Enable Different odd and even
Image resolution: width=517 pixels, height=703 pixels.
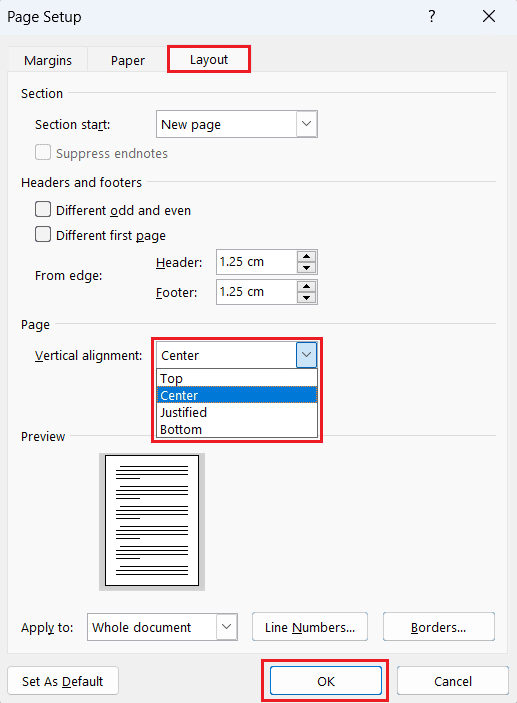[x=43, y=209]
